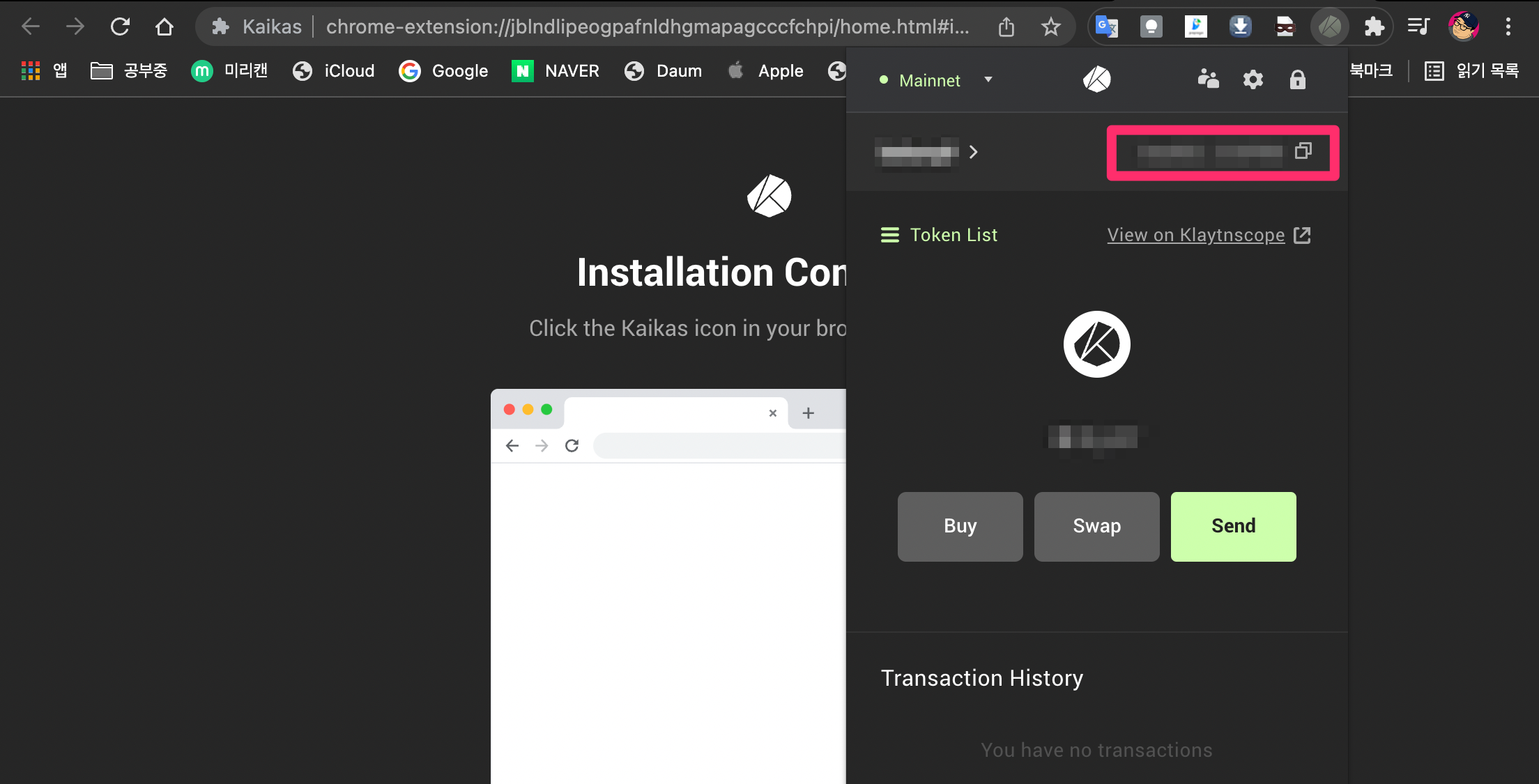Open Chrome three-dot menu

coord(1508,27)
